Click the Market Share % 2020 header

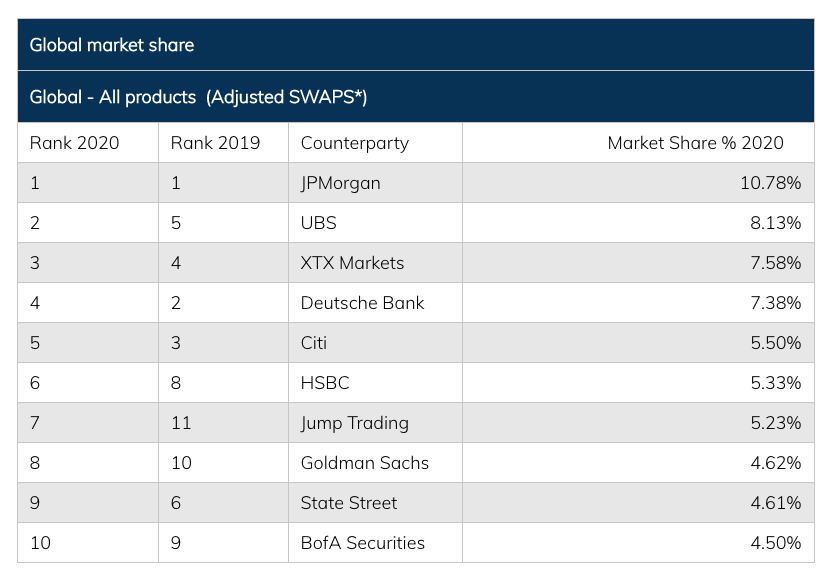(x=695, y=143)
